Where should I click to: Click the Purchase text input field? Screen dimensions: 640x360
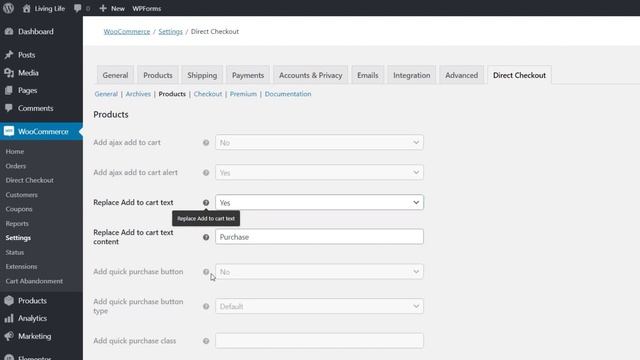click(x=319, y=237)
